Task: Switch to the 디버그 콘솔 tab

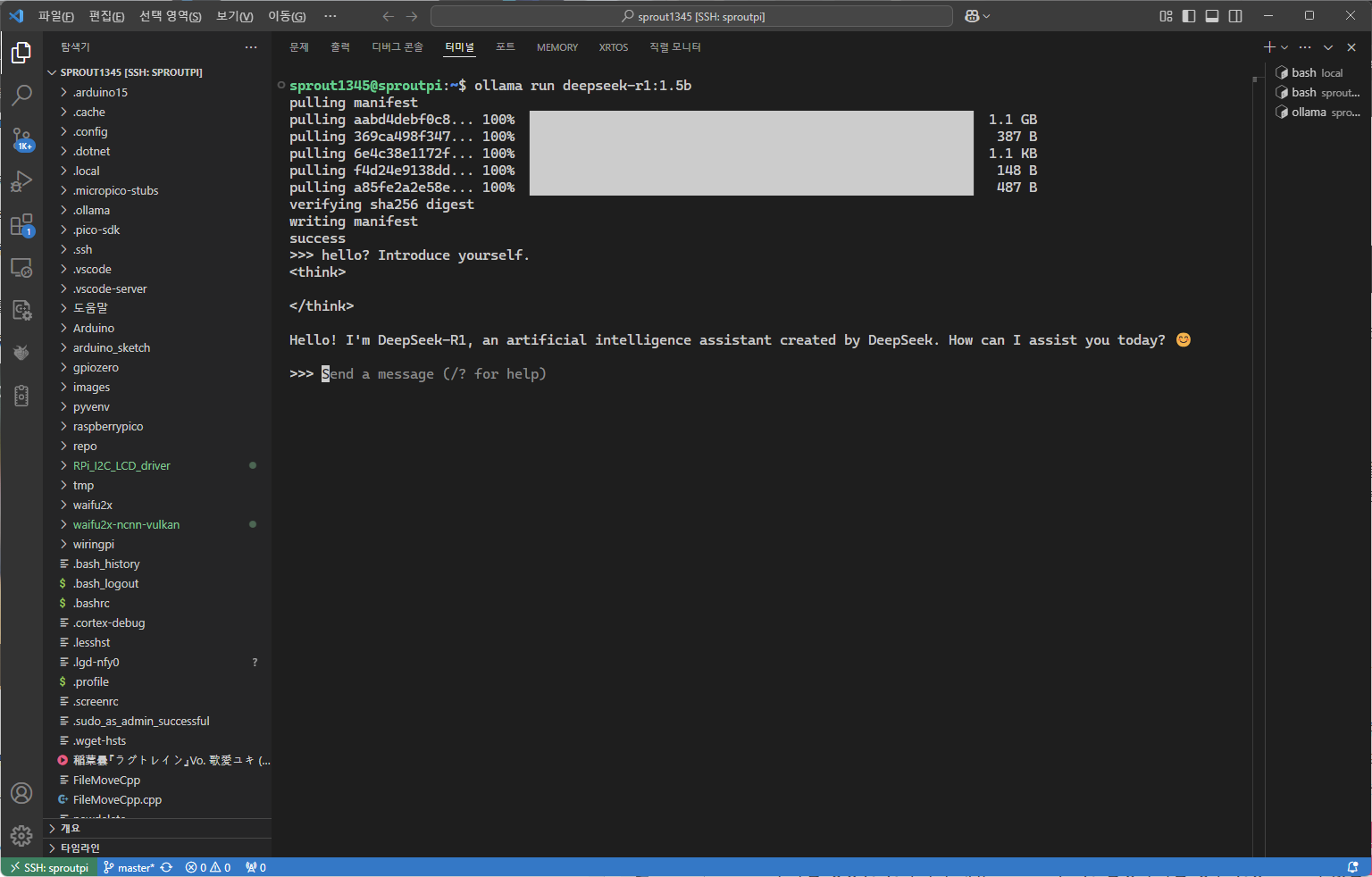Action: (x=397, y=47)
